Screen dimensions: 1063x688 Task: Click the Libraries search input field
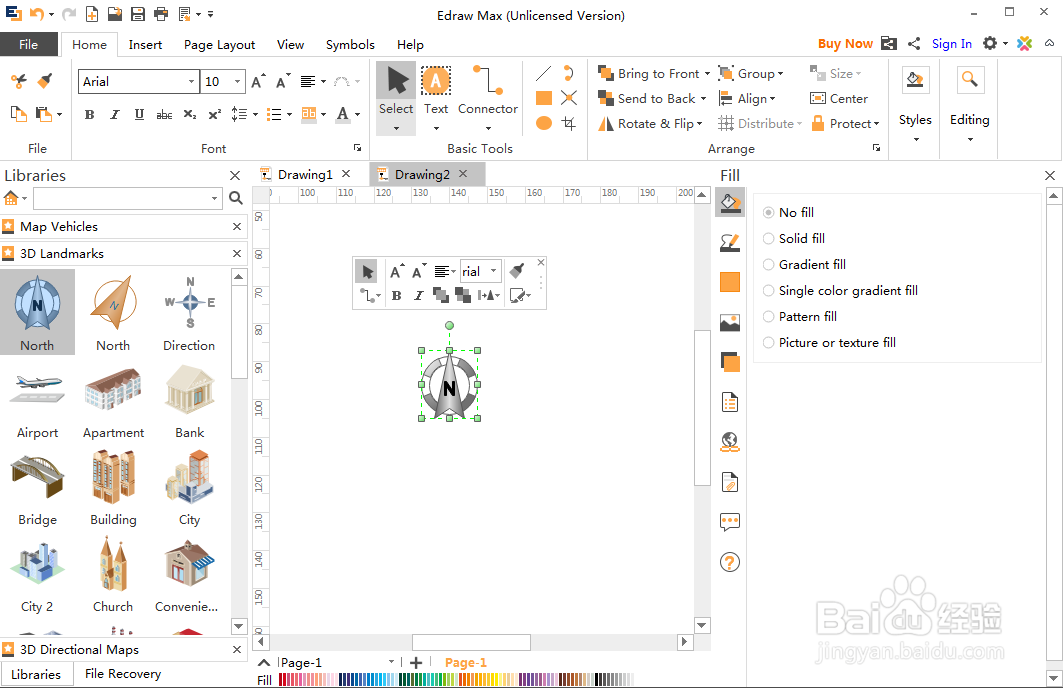(x=122, y=198)
